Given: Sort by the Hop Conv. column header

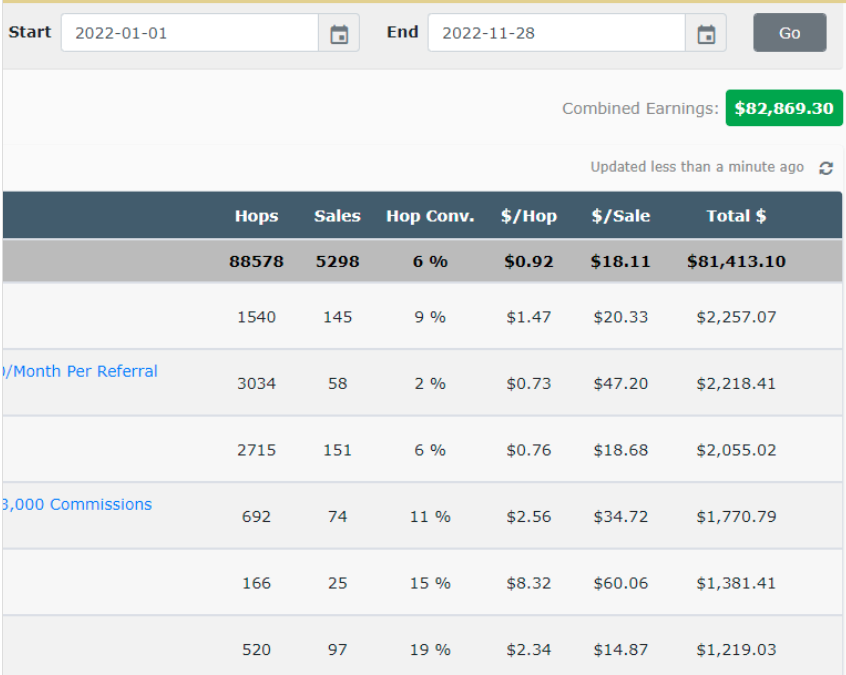Looking at the screenshot, I should [430, 216].
